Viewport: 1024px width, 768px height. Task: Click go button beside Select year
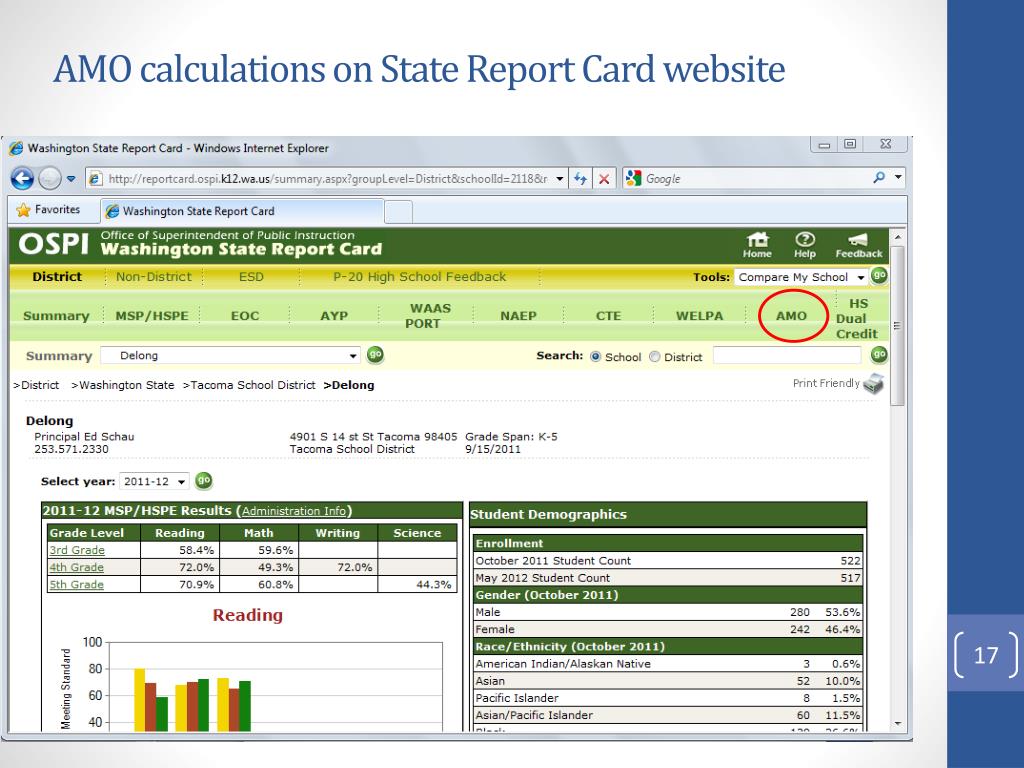tap(204, 481)
